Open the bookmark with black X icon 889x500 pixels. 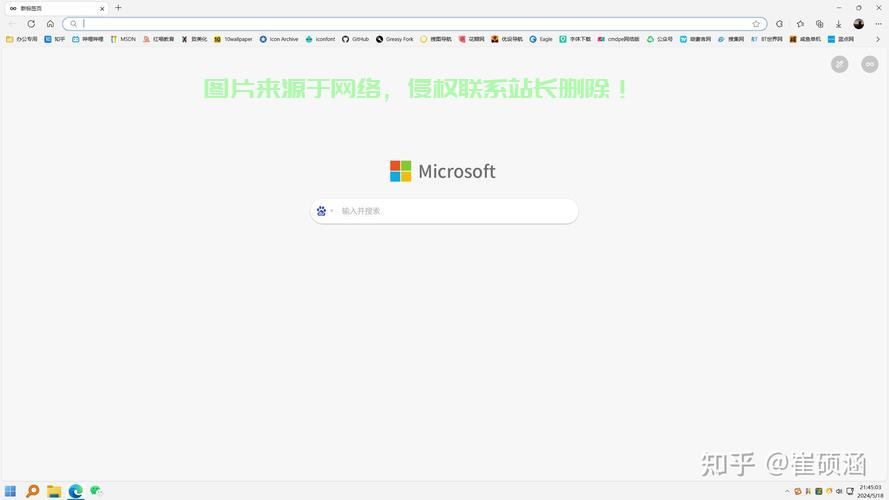pyautogui.click(x=194, y=39)
